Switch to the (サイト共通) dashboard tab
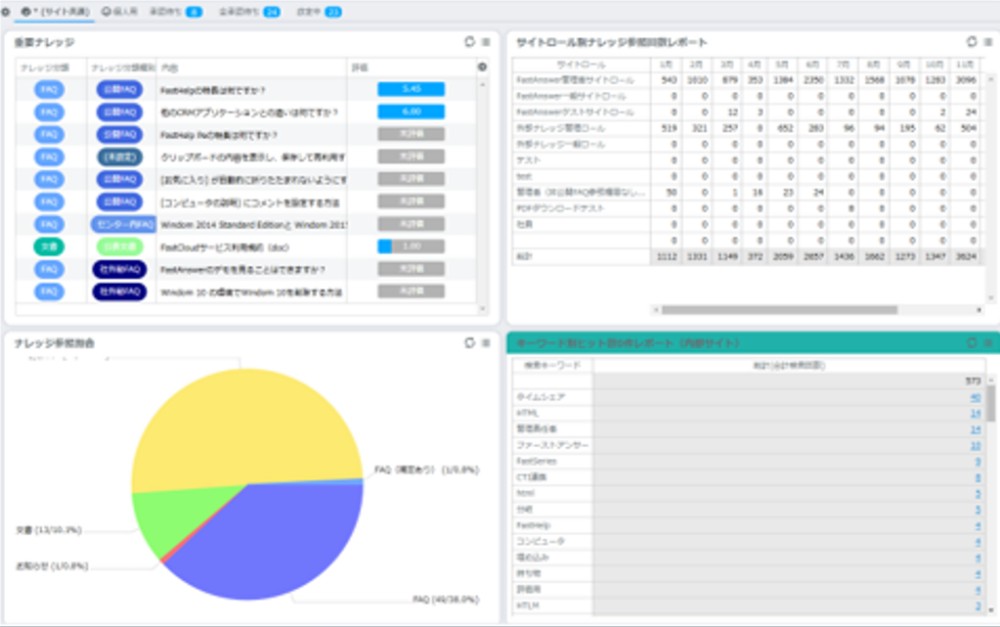Screen dimensions: 1000x627 coord(55,11)
